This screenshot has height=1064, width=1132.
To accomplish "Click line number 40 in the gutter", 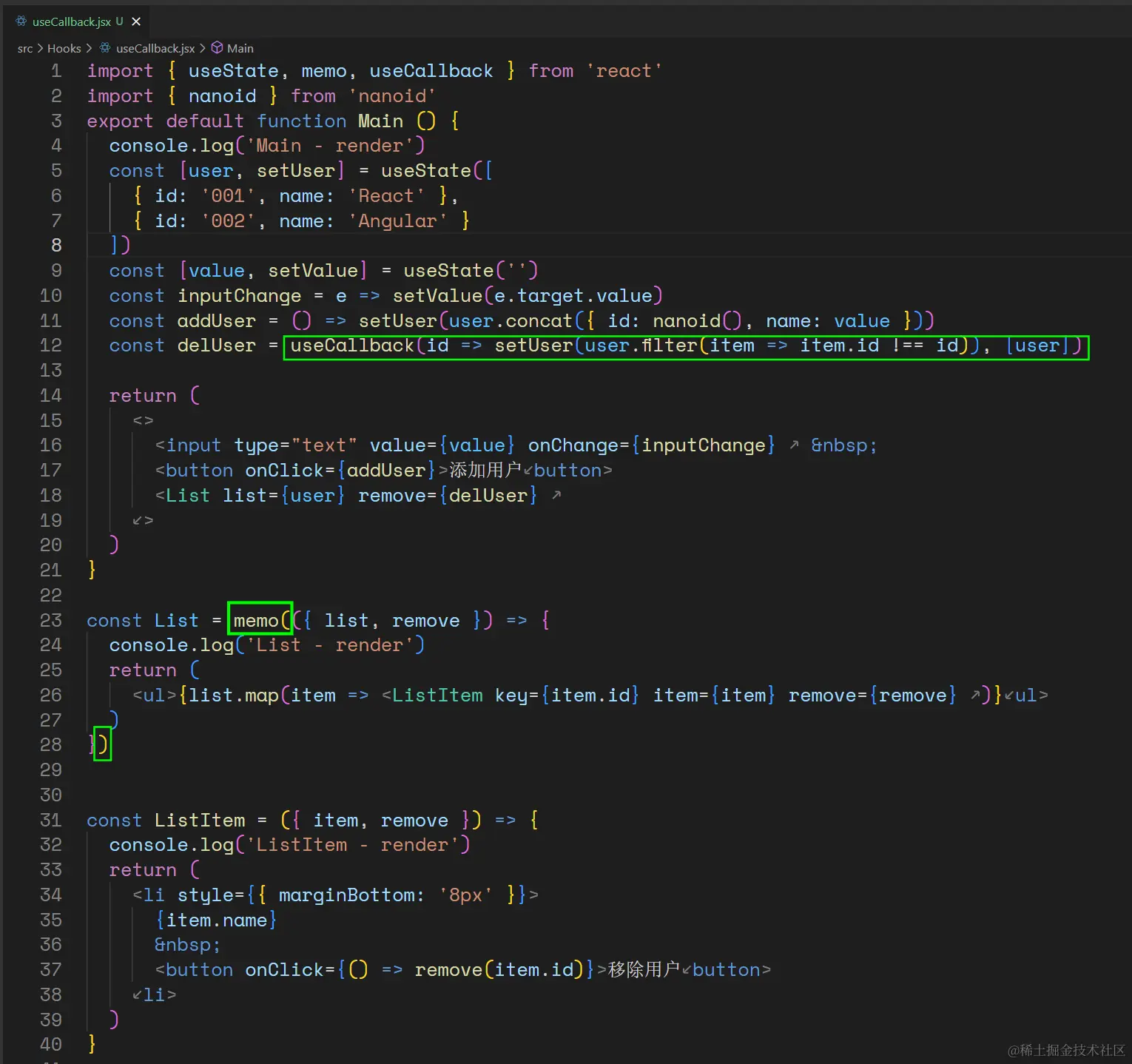I will click(x=51, y=1045).
